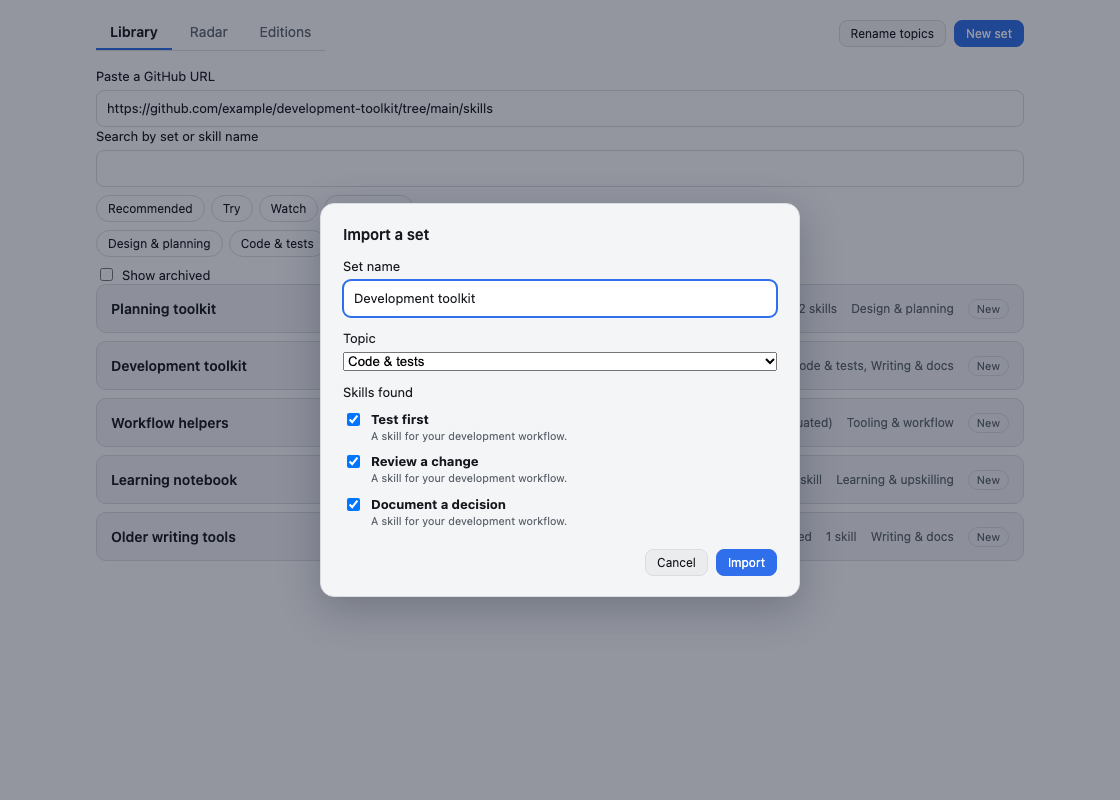This screenshot has height=800, width=1120.
Task: Click the New badge on Planning toolkit
Action: (x=988, y=309)
